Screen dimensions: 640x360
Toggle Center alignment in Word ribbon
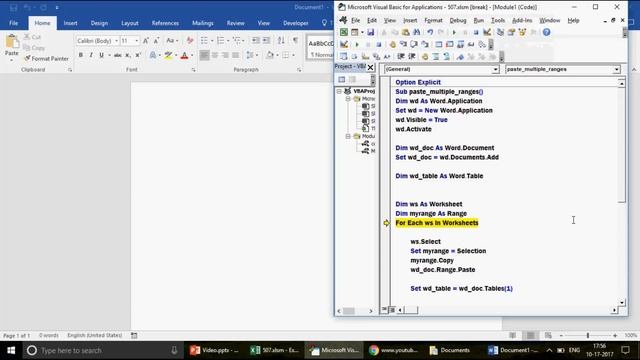coord(215,55)
